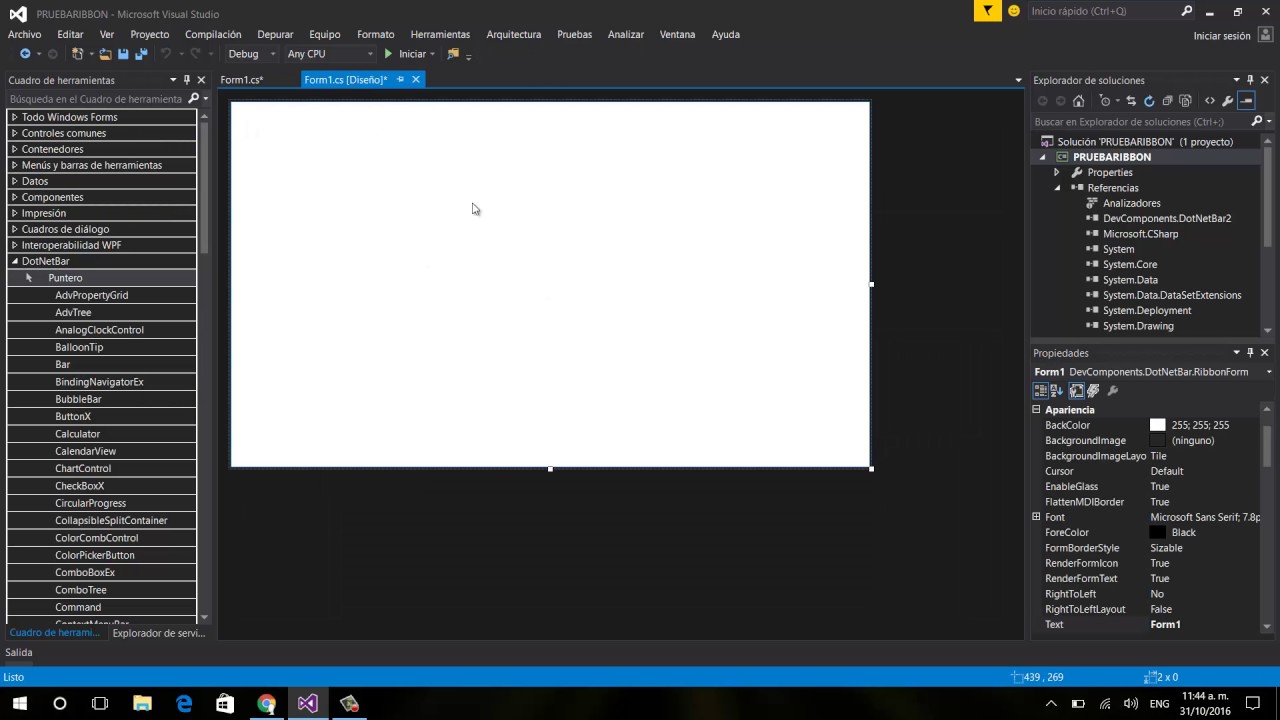
Task: Click the Iniciar sesión link
Action: click(1222, 36)
